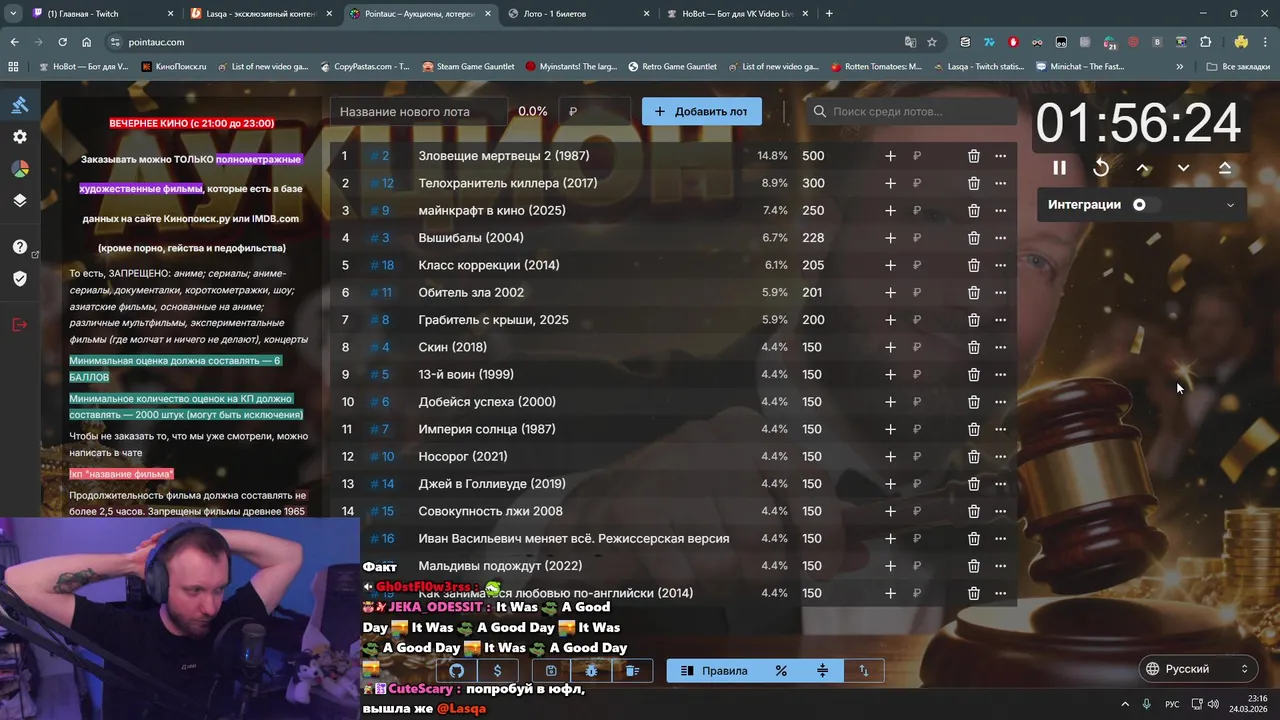
Task: Open more options for Мальдивы подождут (2022)
Action: coord(1000,566)
